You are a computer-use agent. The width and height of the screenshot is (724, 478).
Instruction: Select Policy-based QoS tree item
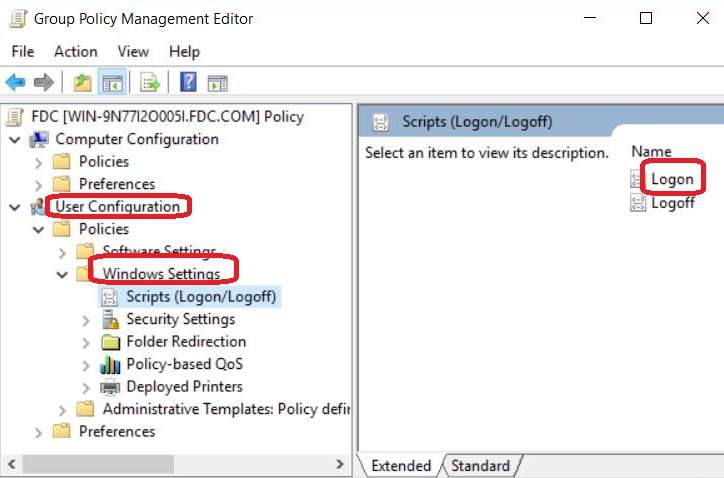pyautogui.click(x=184, y=364)
